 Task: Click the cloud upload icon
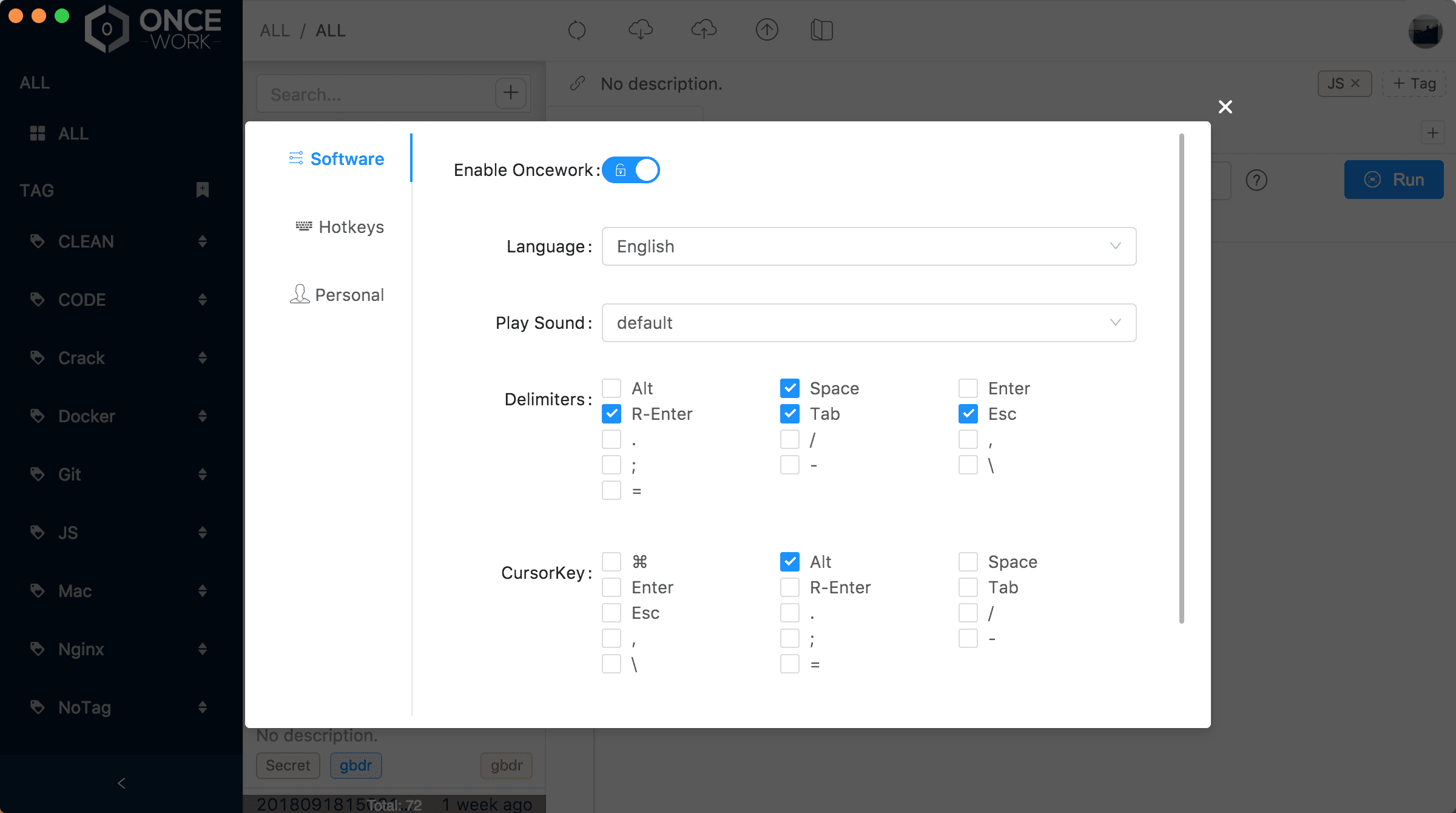pyautogui.click(x=704, y=30)
